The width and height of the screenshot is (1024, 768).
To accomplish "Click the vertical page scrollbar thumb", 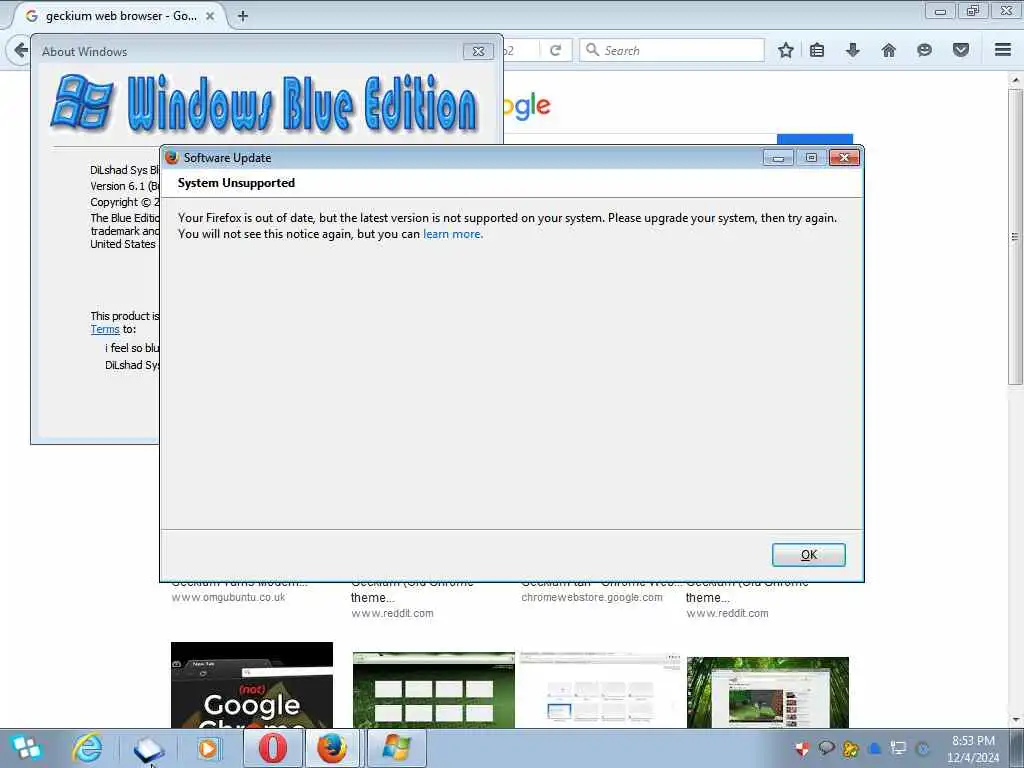I will pos(1015,236).
